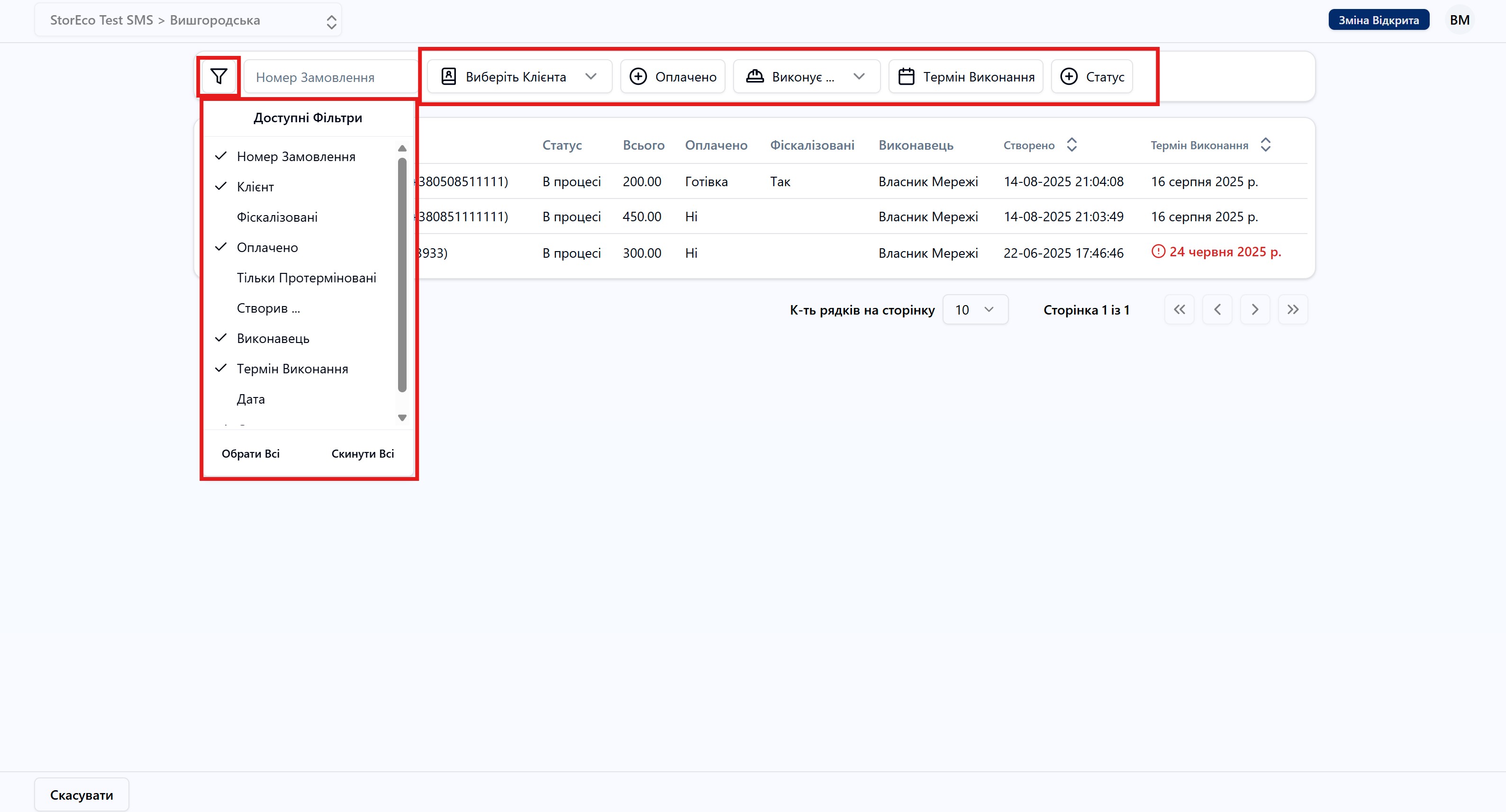Go to next page arrow
The width and height of the screenshot is (1506, 812).
coord(1255,310)
